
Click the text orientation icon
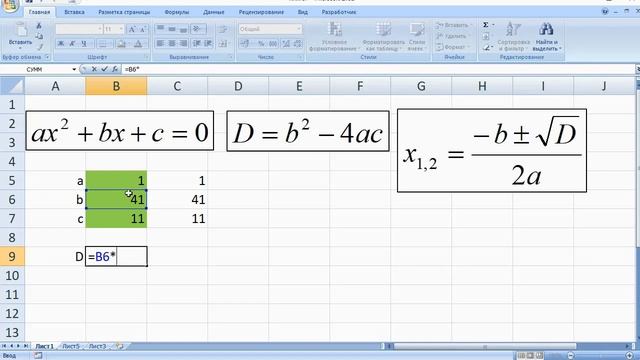pos(198,29)
